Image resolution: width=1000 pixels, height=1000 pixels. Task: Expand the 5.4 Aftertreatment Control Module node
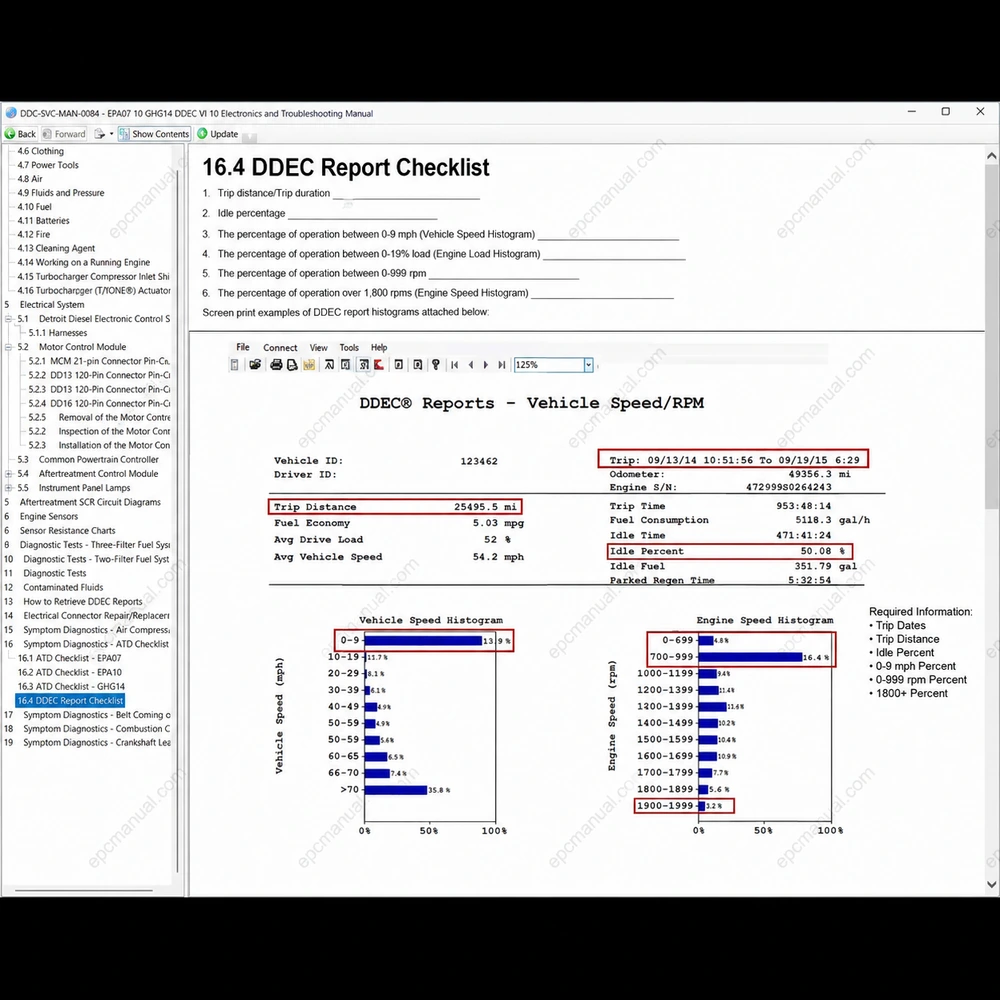point(8,474)
